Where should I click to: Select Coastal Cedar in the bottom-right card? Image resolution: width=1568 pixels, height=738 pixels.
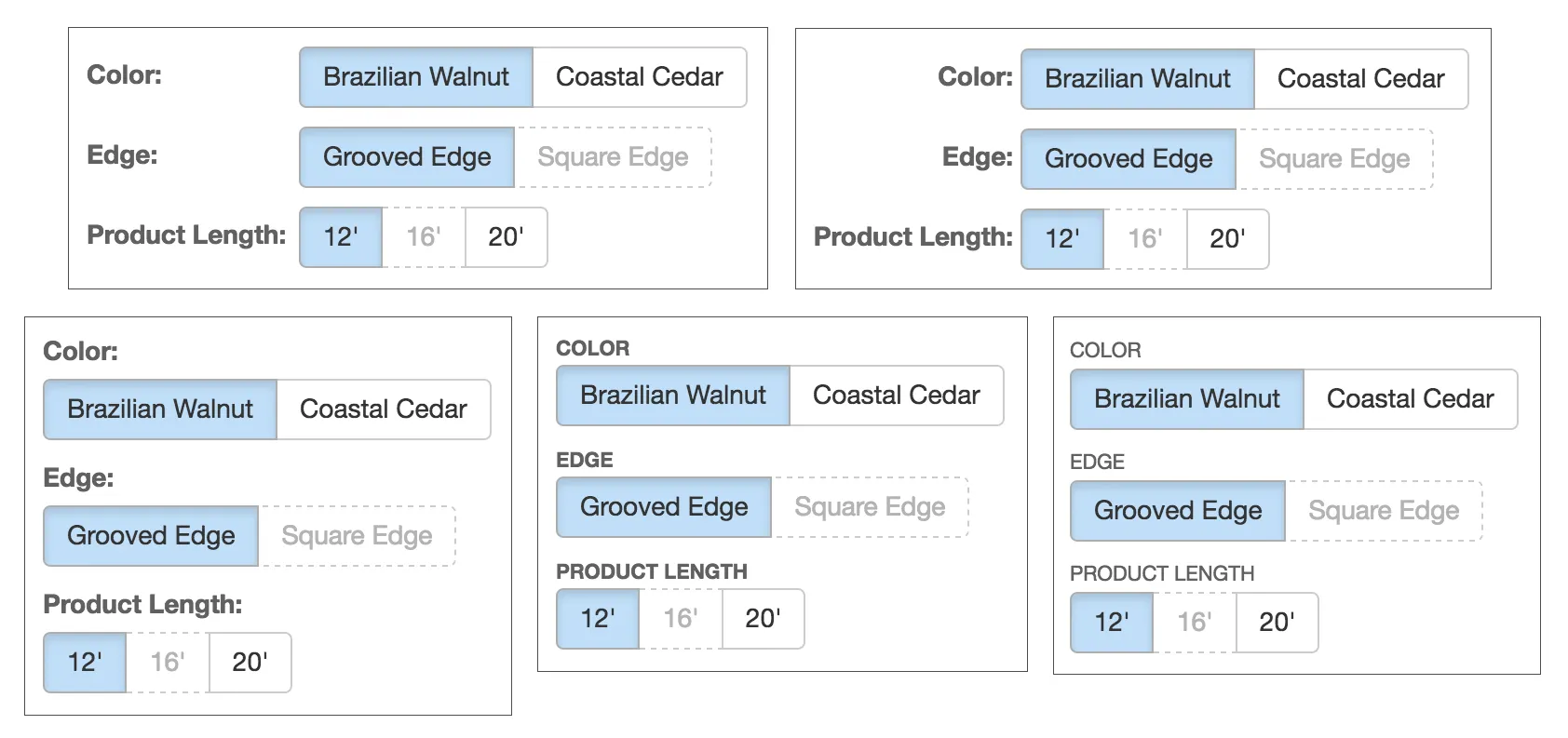coord(1411,399)
